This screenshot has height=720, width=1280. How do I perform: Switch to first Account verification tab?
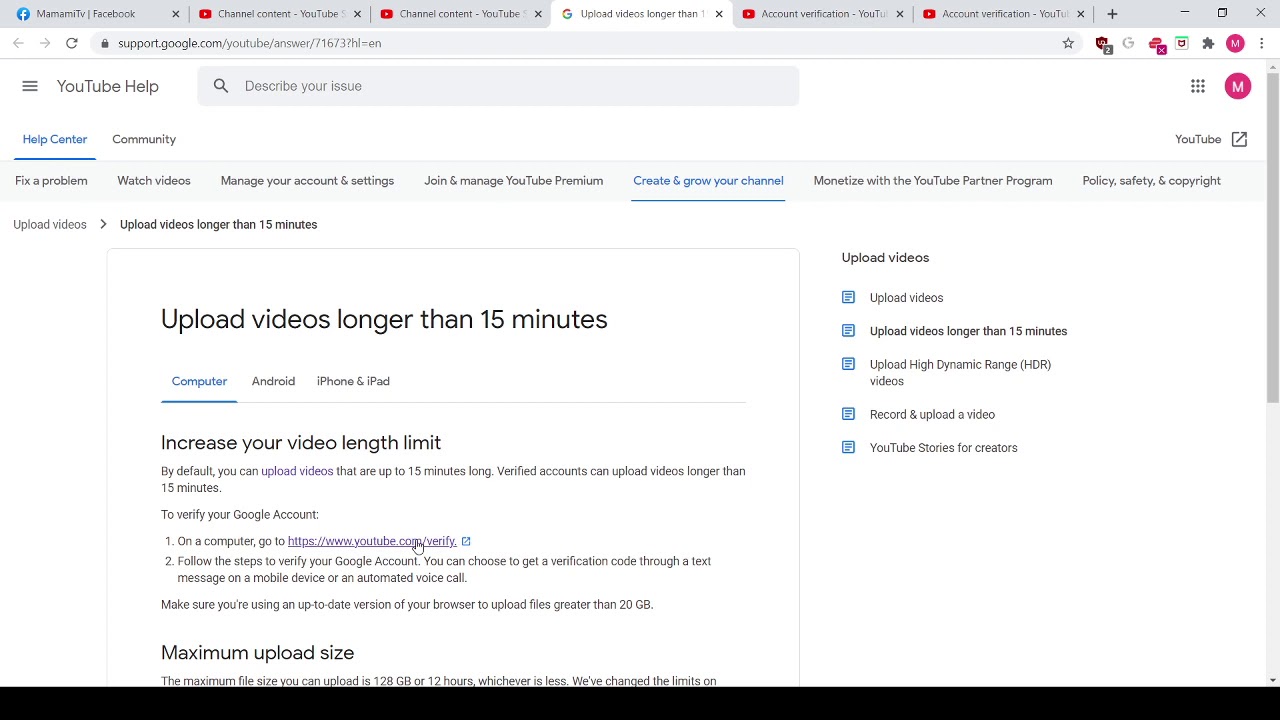824,14
